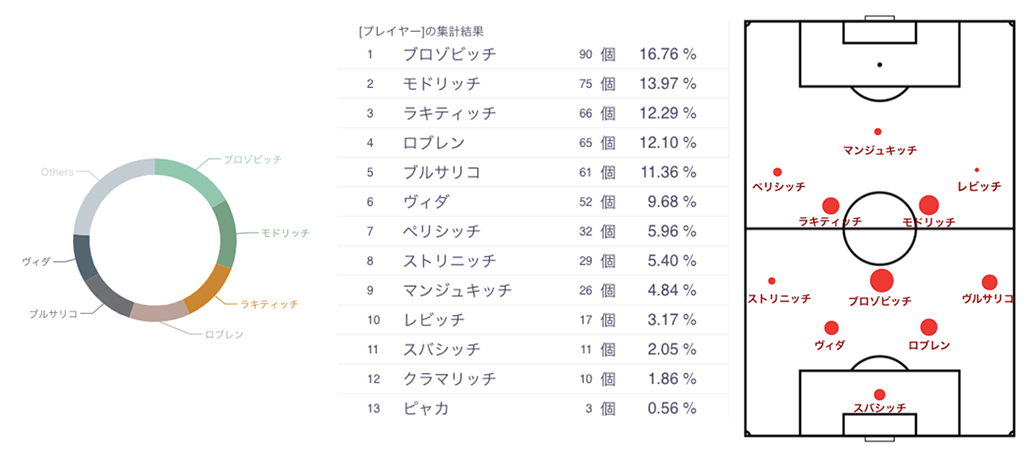Click the ヴルサリコ dot on the pitch
The image size is (1028, 452).
[x=989, y=282]
